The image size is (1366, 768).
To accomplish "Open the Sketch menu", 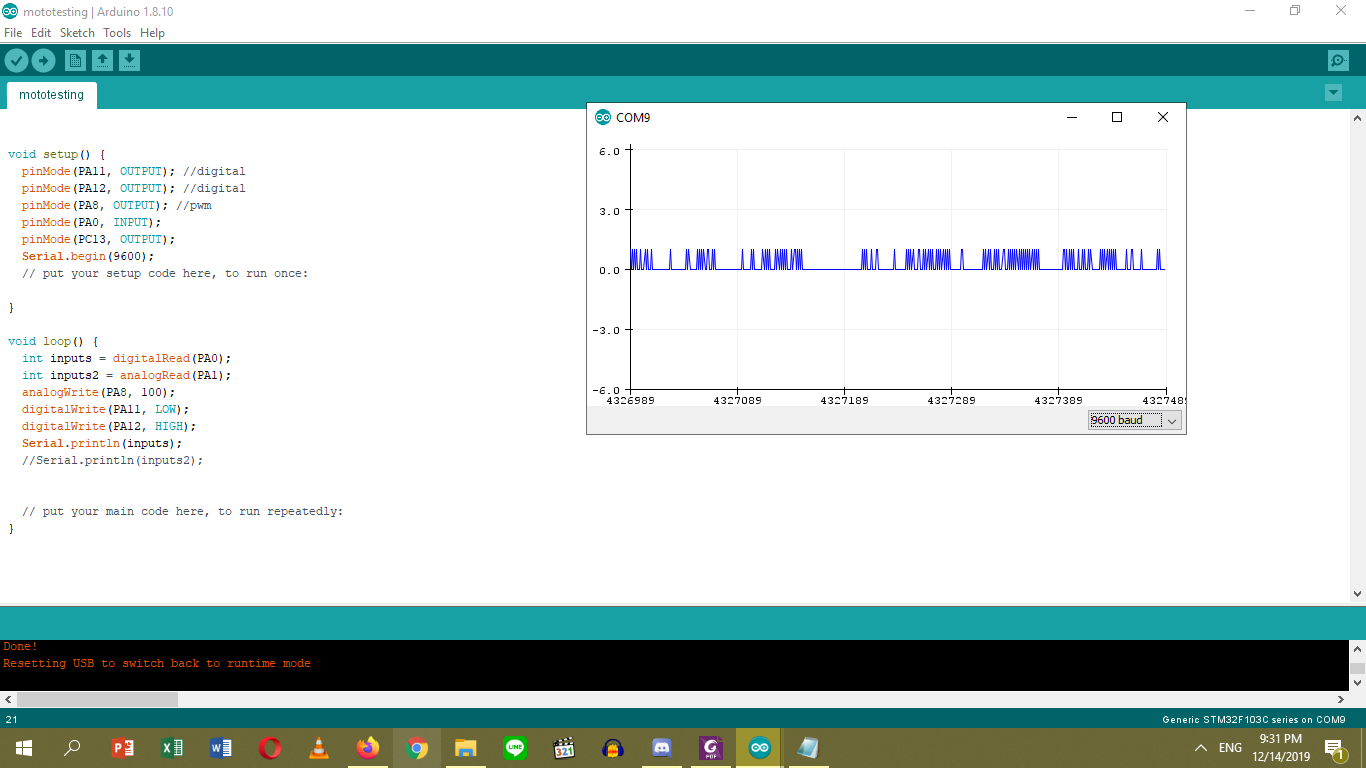I will click(77, 33).
